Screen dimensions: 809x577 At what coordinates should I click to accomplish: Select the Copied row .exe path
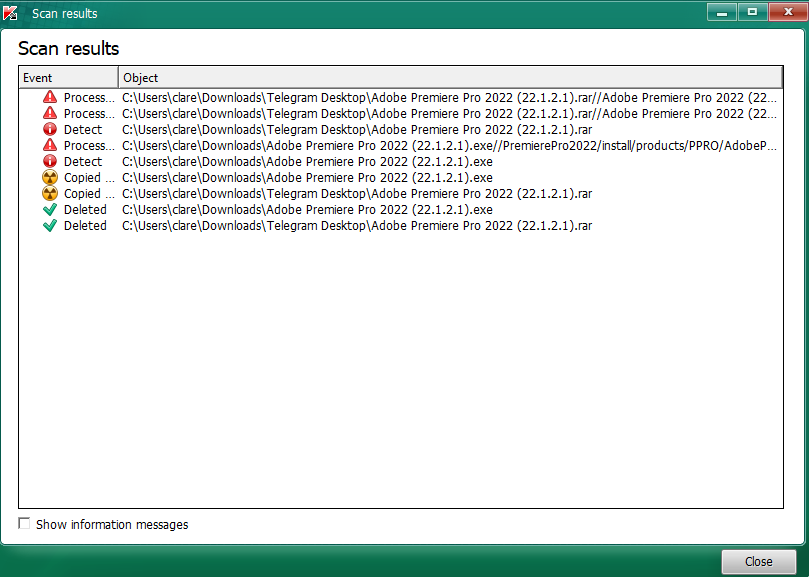point(307,178)
